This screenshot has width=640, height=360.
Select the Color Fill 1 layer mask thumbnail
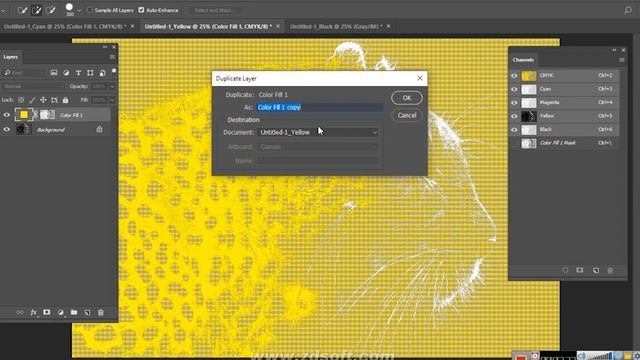coord(47,115)
